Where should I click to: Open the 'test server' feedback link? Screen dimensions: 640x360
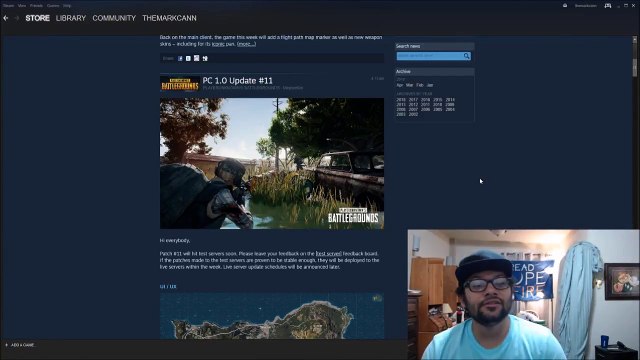[329, 253]
